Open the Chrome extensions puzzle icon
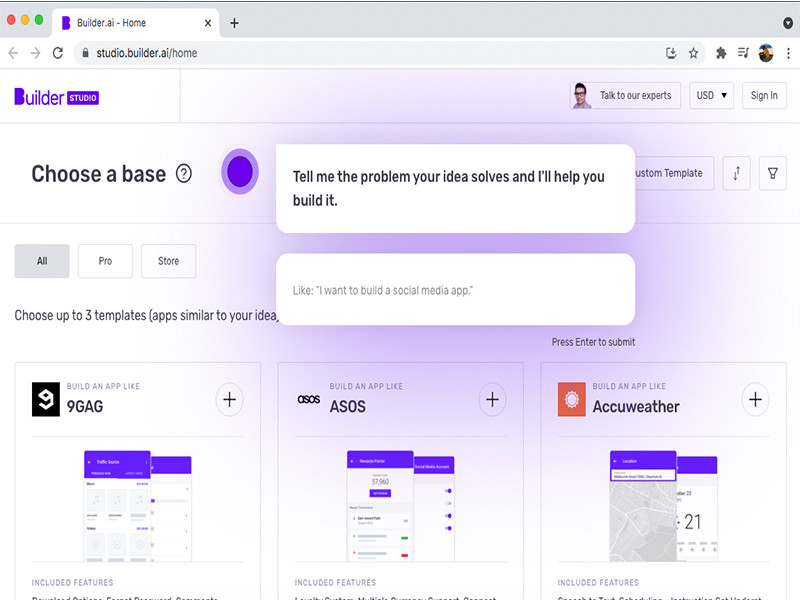The width and height of the screenshot is (800, 600). pyautogui.click(x=720, y=53)
